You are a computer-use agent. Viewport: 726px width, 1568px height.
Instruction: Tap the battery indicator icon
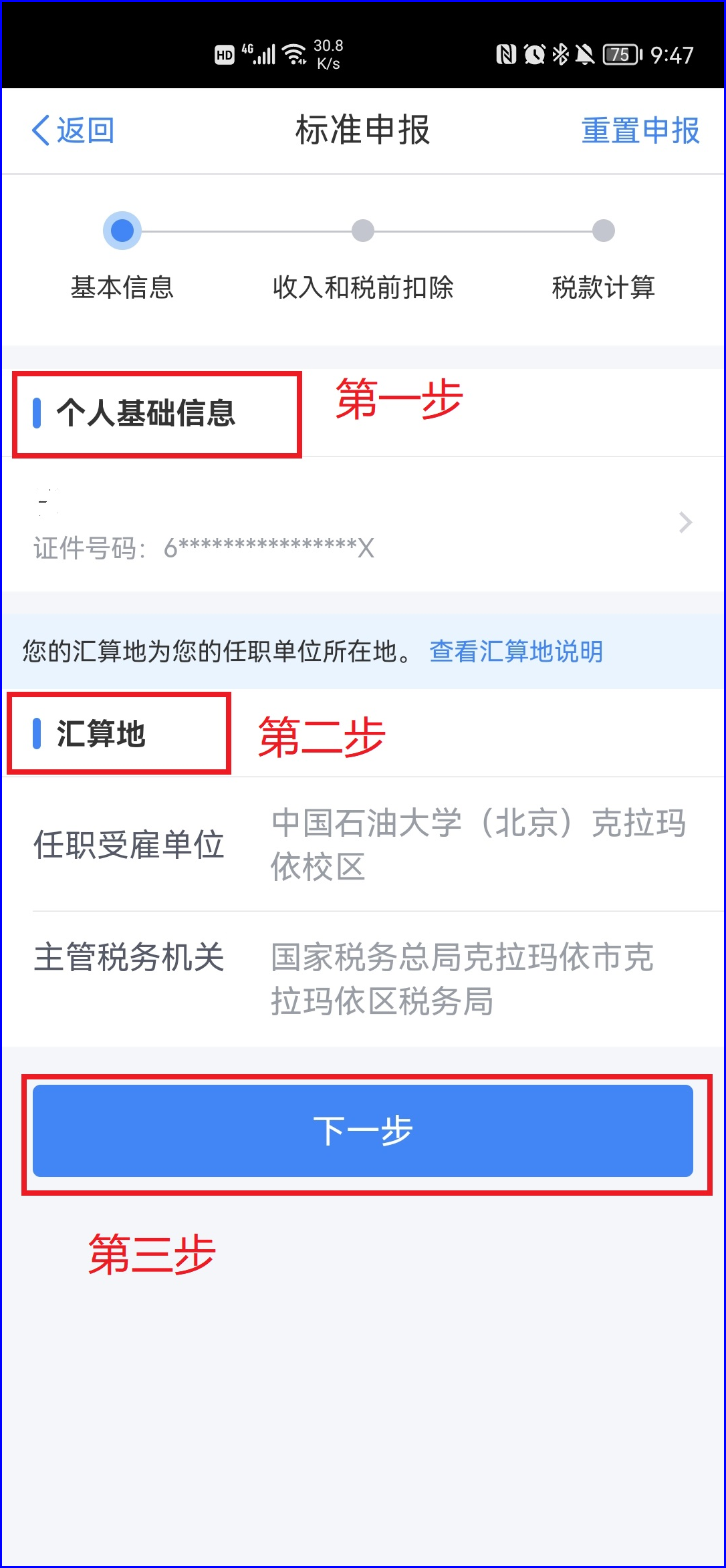622,54
